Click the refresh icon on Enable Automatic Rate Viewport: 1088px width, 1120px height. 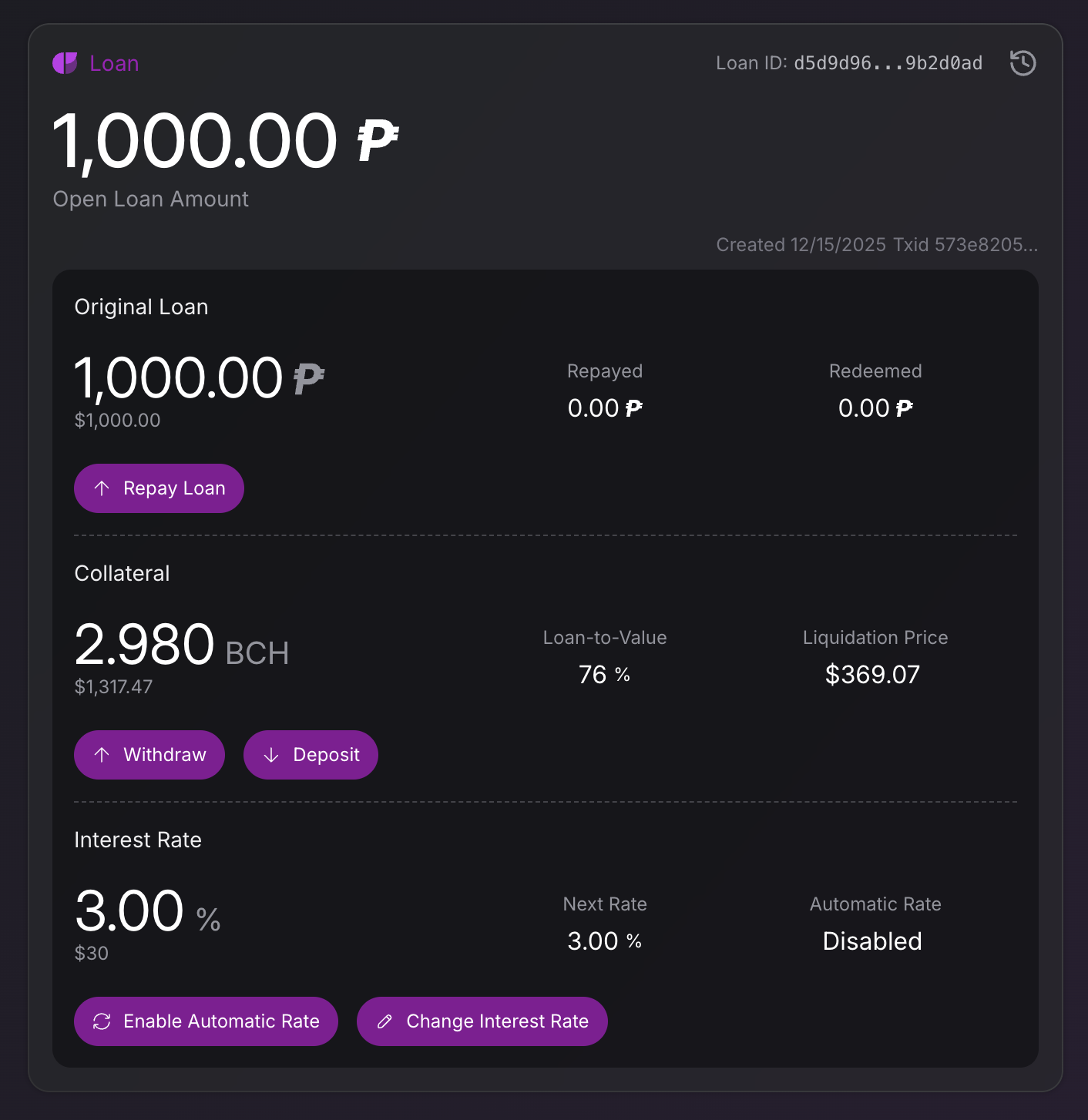point(102,1021)
